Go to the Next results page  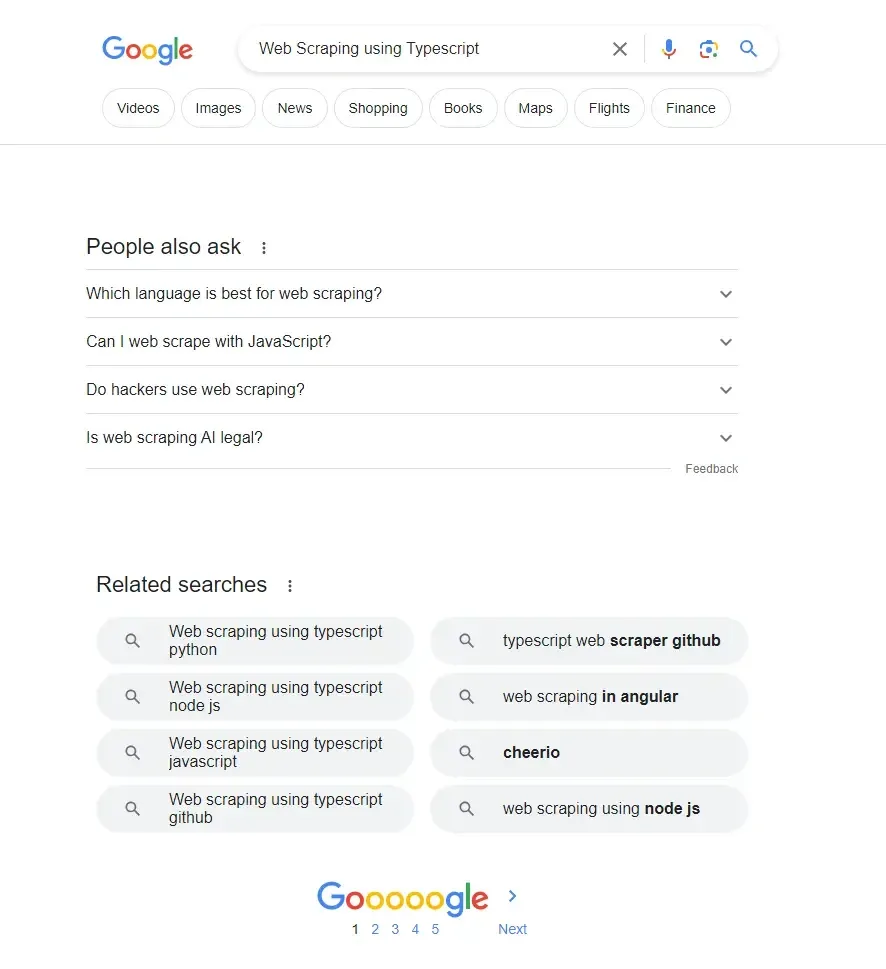(x=512, y=929)
